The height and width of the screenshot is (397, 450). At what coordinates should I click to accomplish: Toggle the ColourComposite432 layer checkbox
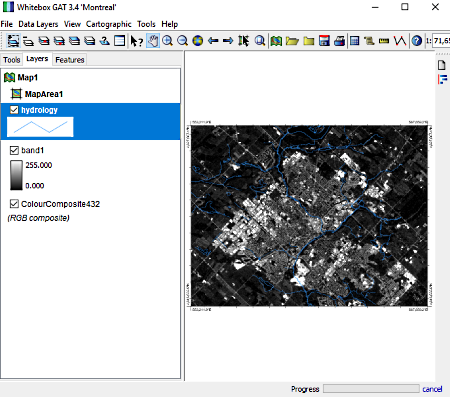click(x=14, y=204)
